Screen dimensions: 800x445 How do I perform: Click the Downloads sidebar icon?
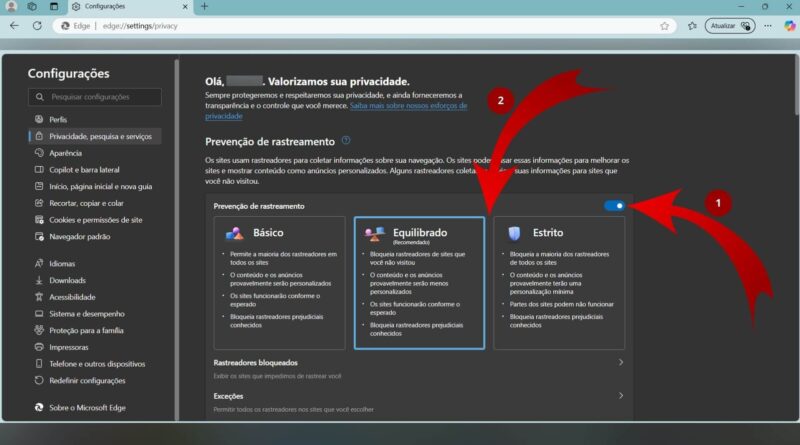tap(39, 280)
